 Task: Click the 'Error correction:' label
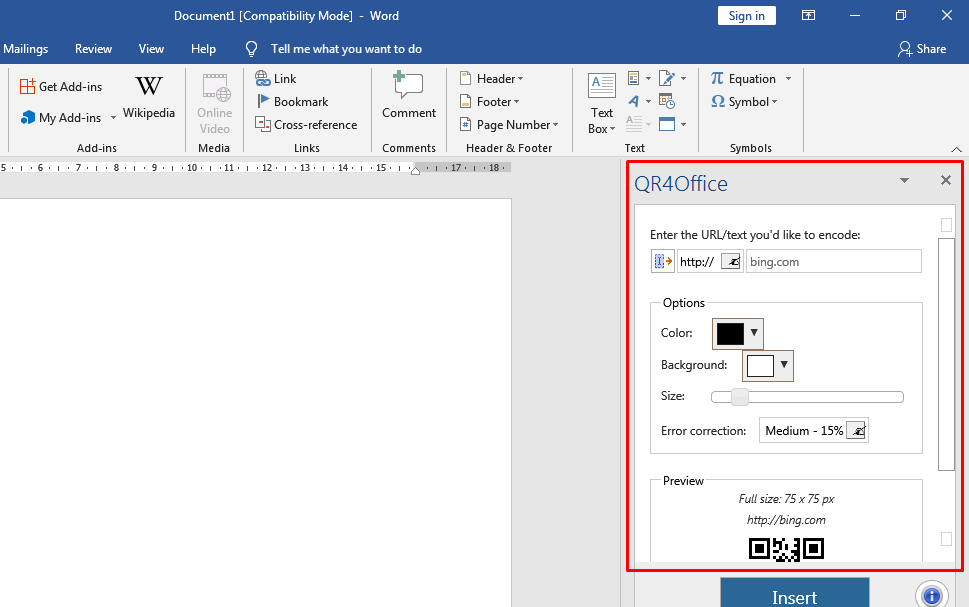click(704, 431)
